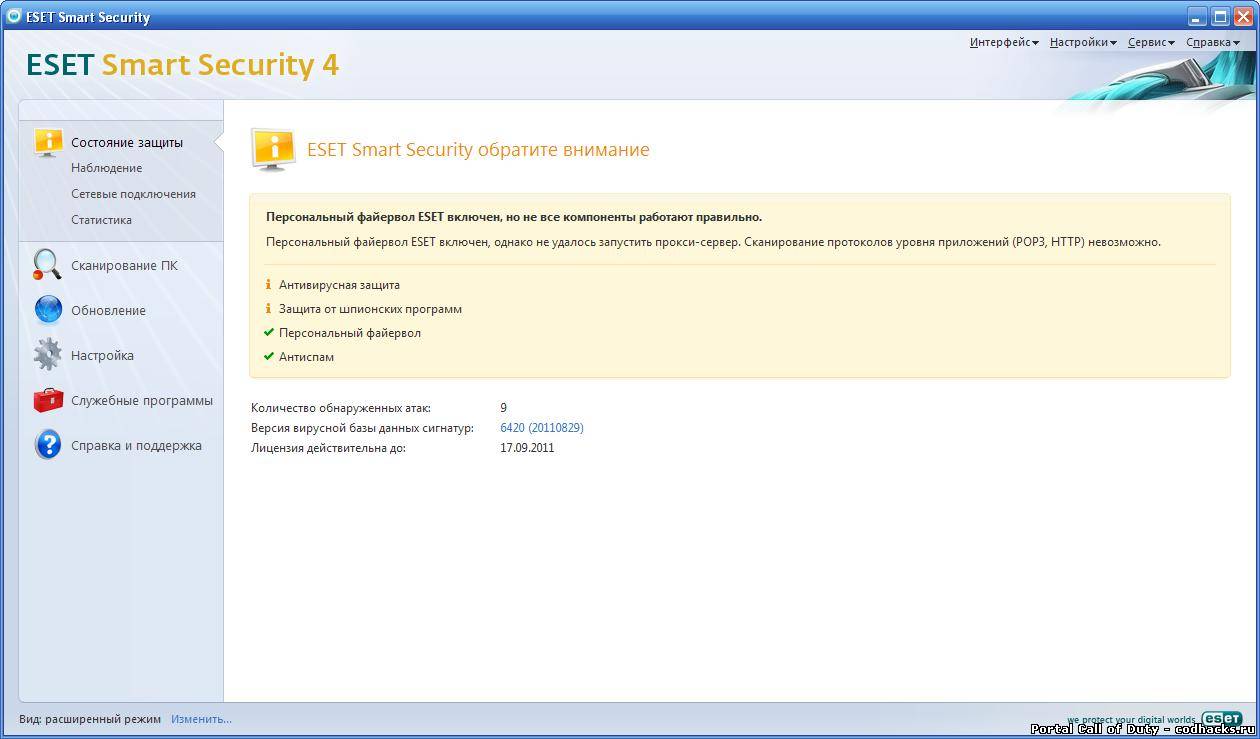Click the Сканирование ПК magnifier icon
Viewport: 1260px width, 739px height.
pyautogui.click(x=47, y=265)
